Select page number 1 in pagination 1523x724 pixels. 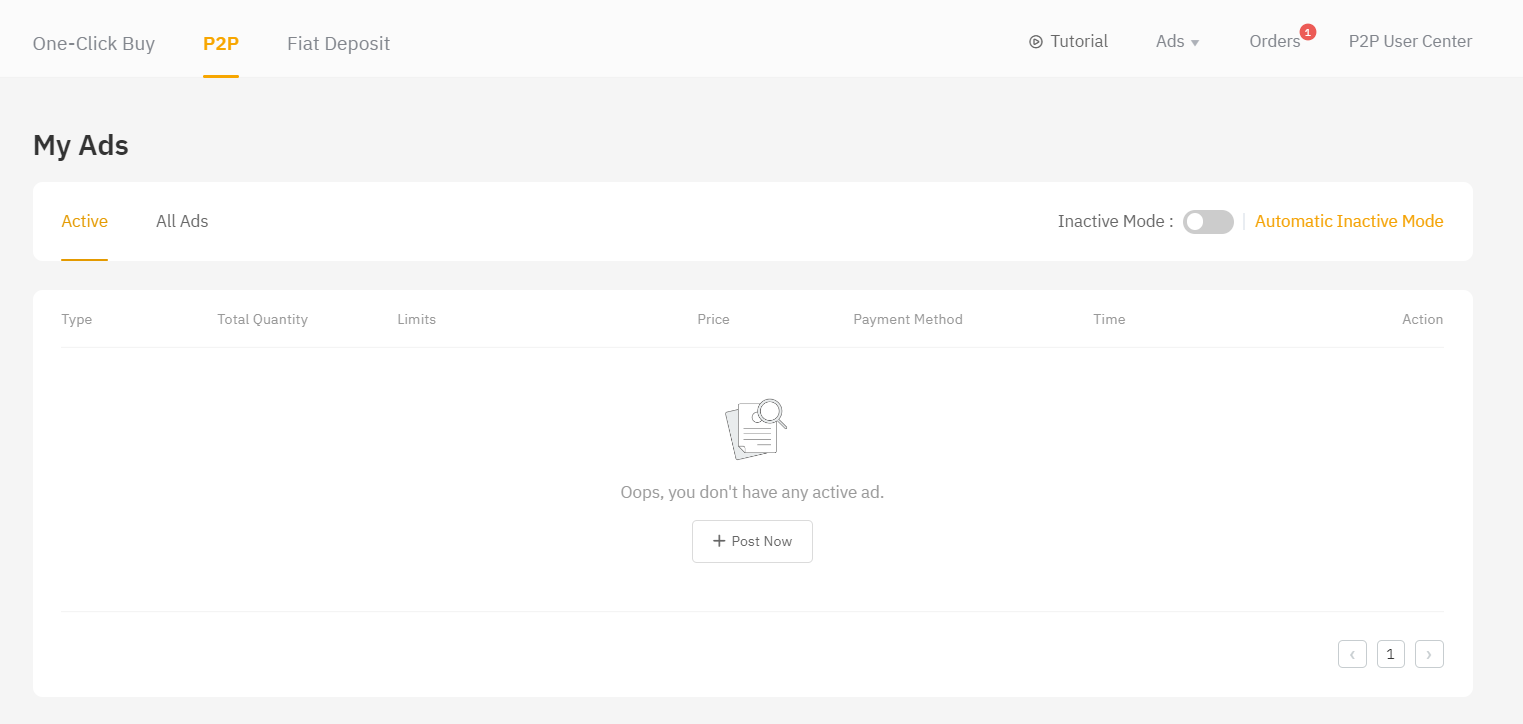pos(1390,654)
